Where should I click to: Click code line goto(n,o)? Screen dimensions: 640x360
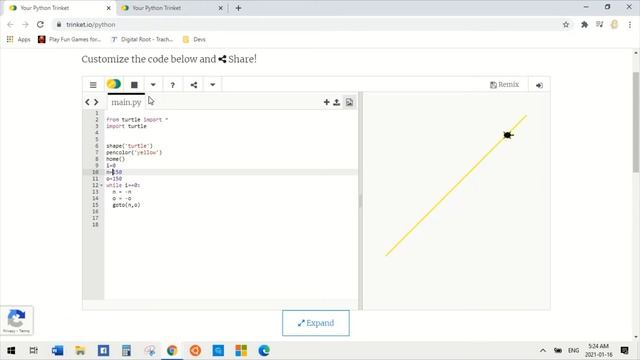[127, 205]
